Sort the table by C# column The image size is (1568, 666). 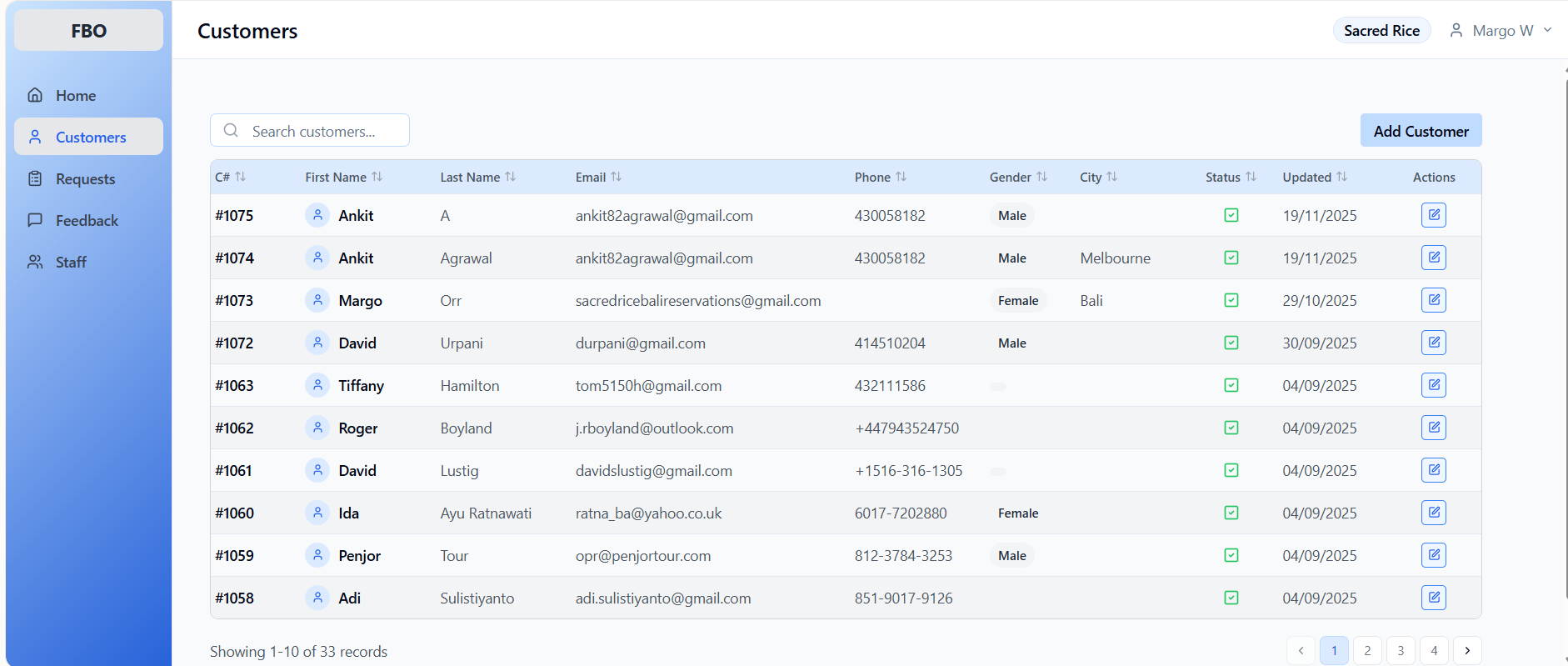(x=231, y=177)
